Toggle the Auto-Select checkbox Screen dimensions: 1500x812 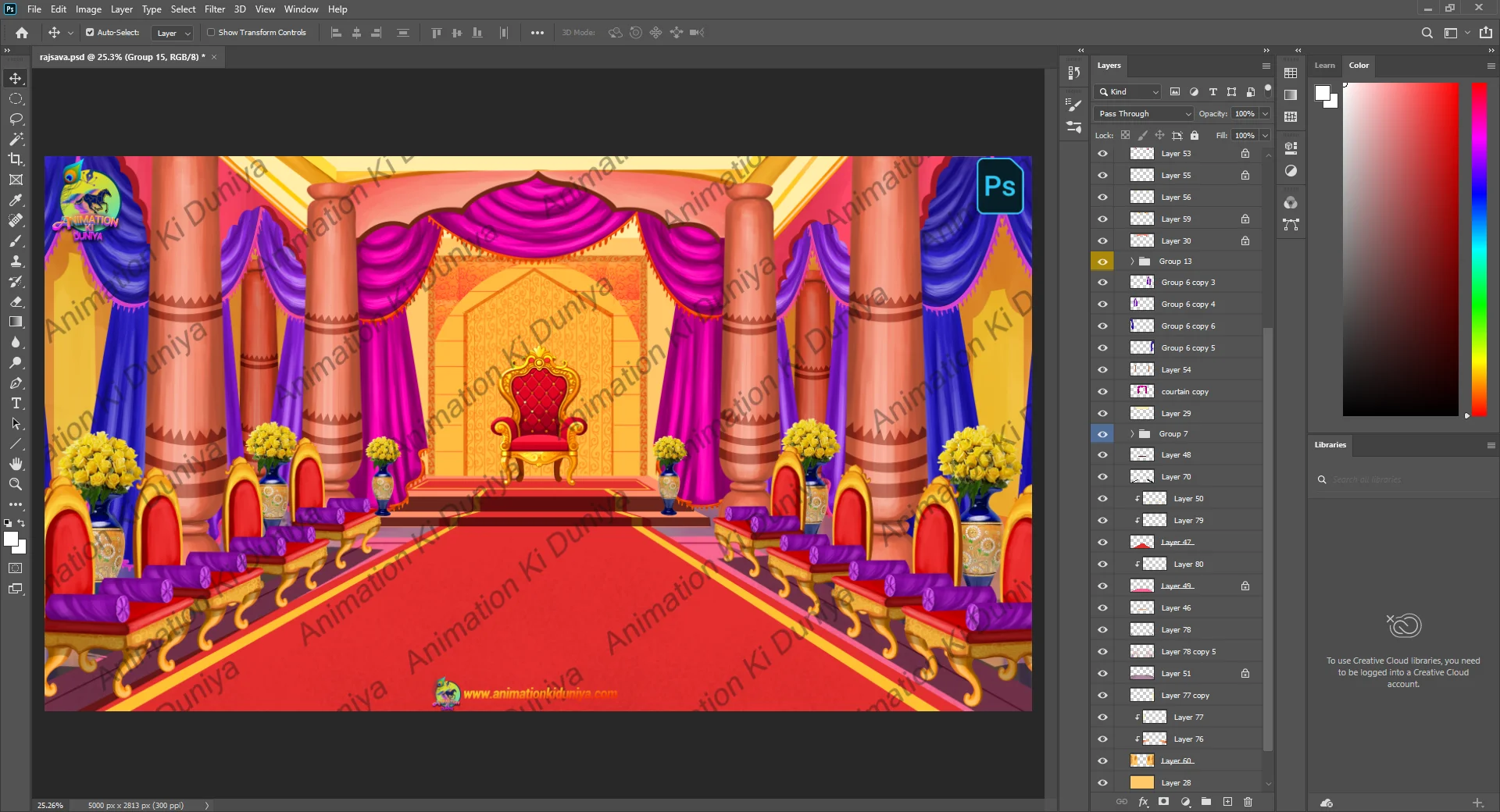point(90,33)
